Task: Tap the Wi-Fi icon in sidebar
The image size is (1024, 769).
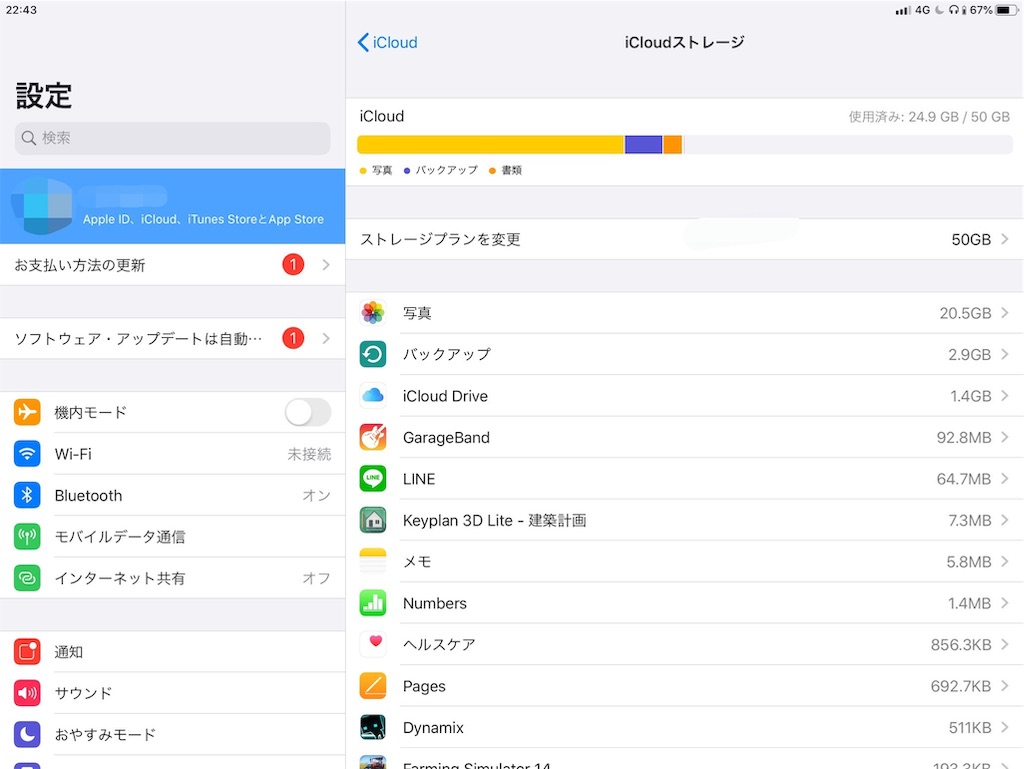Action: coord(27,454)
